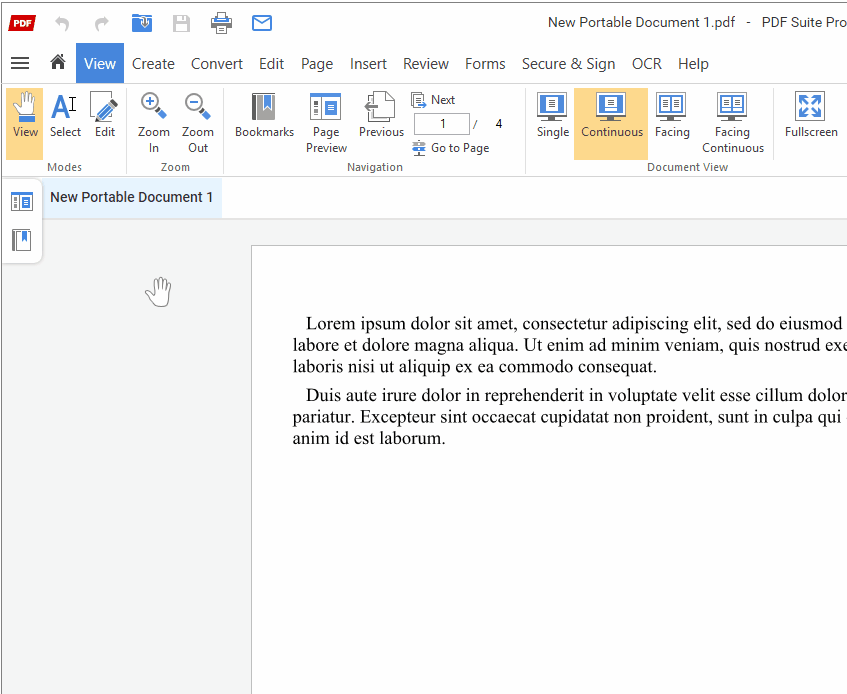Viewport: 847px width, 694px height.
Task: Click the Lorem ipsum paragraph text
Action: coord(569,345)
